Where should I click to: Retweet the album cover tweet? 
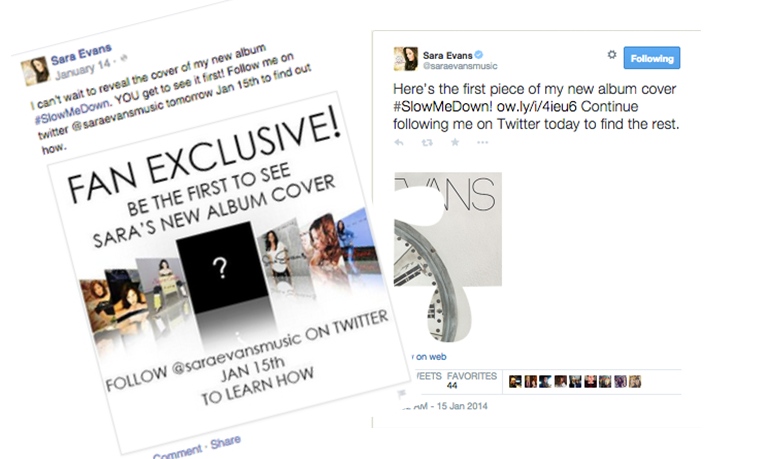[x=427, y=143]
